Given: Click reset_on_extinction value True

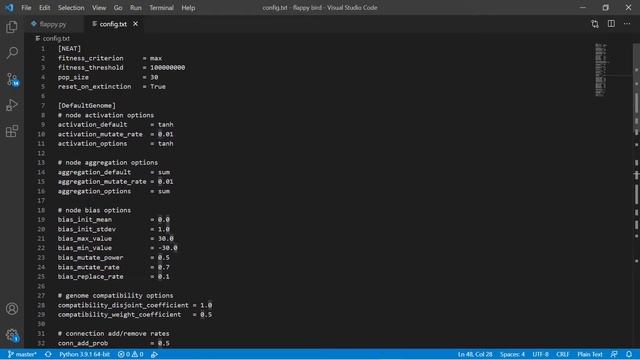Looking at the screenshot, I should coord(158,87).
